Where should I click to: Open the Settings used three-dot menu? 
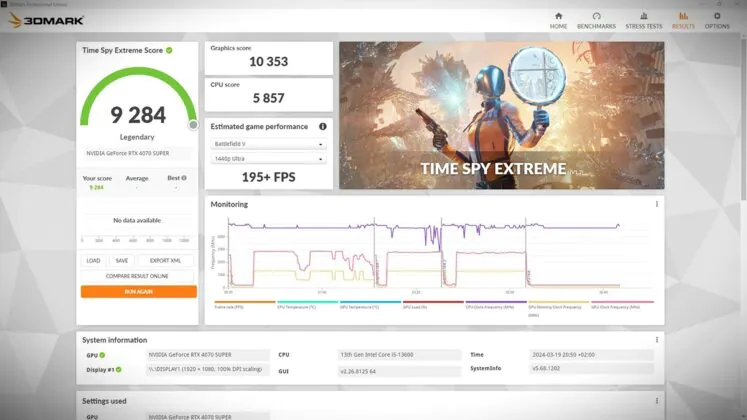[x=656, y=400]
